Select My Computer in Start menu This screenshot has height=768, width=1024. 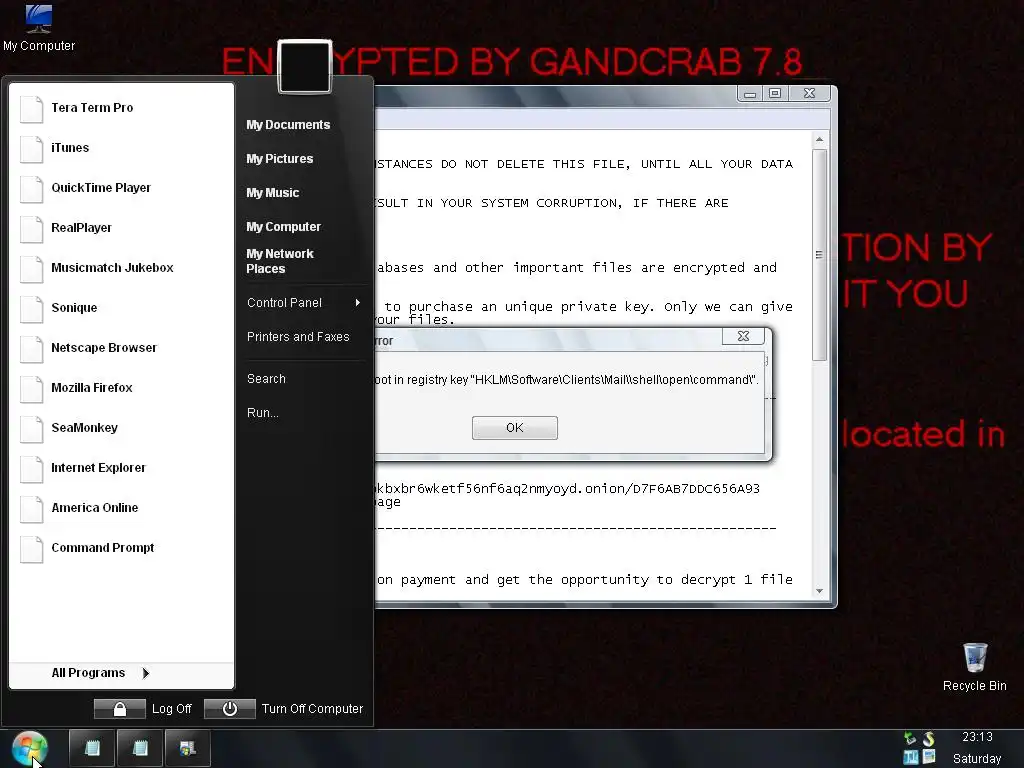283,227
